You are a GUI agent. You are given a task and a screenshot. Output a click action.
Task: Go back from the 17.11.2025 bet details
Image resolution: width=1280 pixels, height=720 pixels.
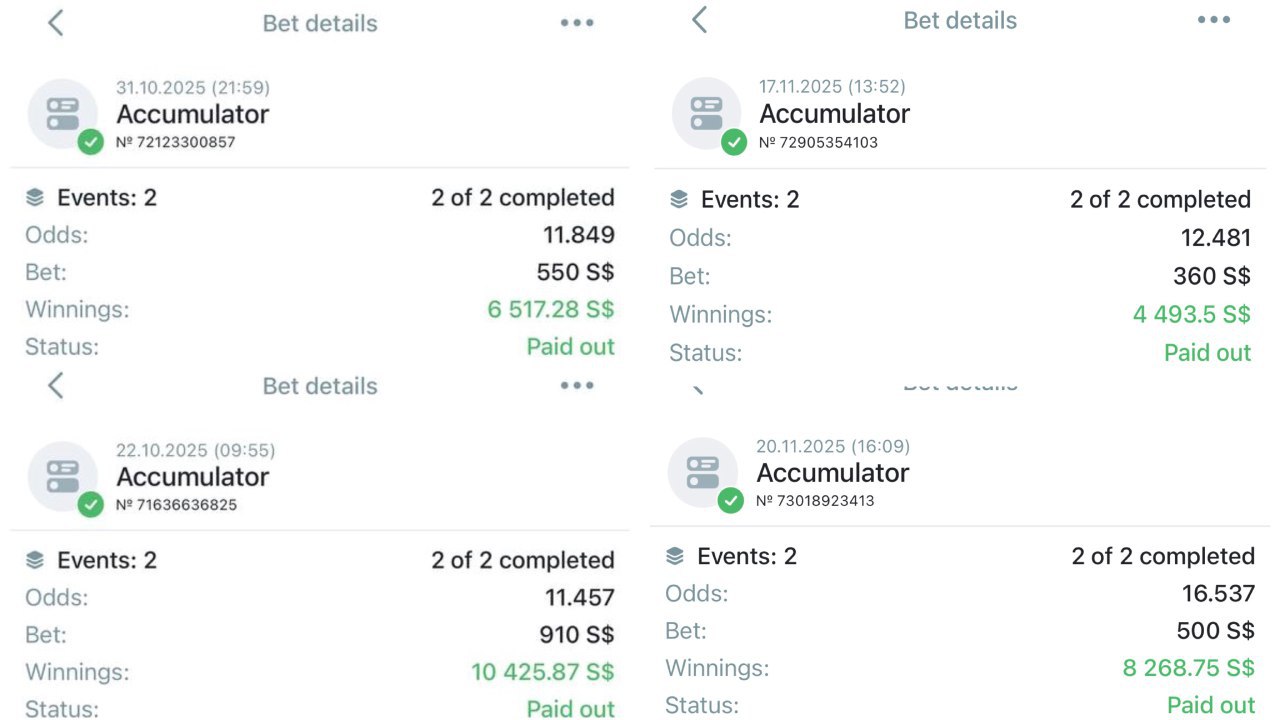[x=700, y=19]
